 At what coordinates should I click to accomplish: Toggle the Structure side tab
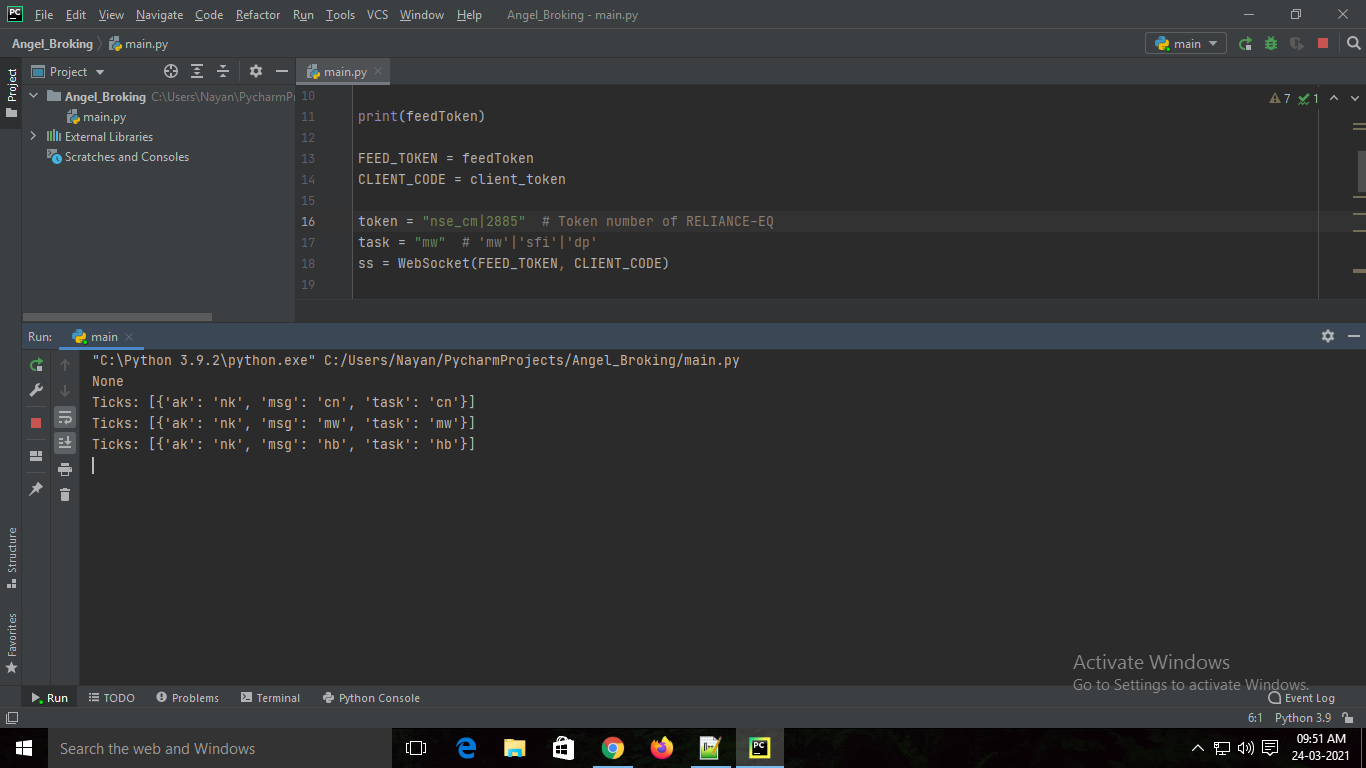[x=11, y=557]
